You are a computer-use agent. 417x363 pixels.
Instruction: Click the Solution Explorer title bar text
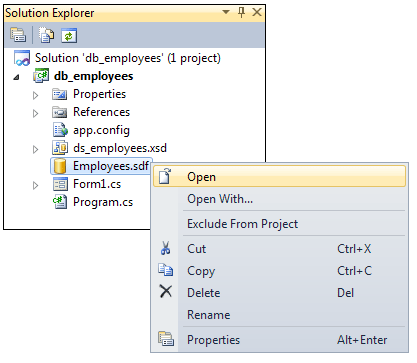pyautogui.click(x=50, y=13)
